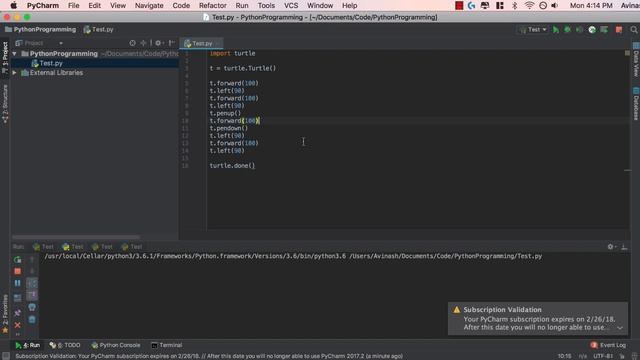Collapse all in the Project panel
Viewport: 640px width, 360px height.
click(x=143, y=43)
